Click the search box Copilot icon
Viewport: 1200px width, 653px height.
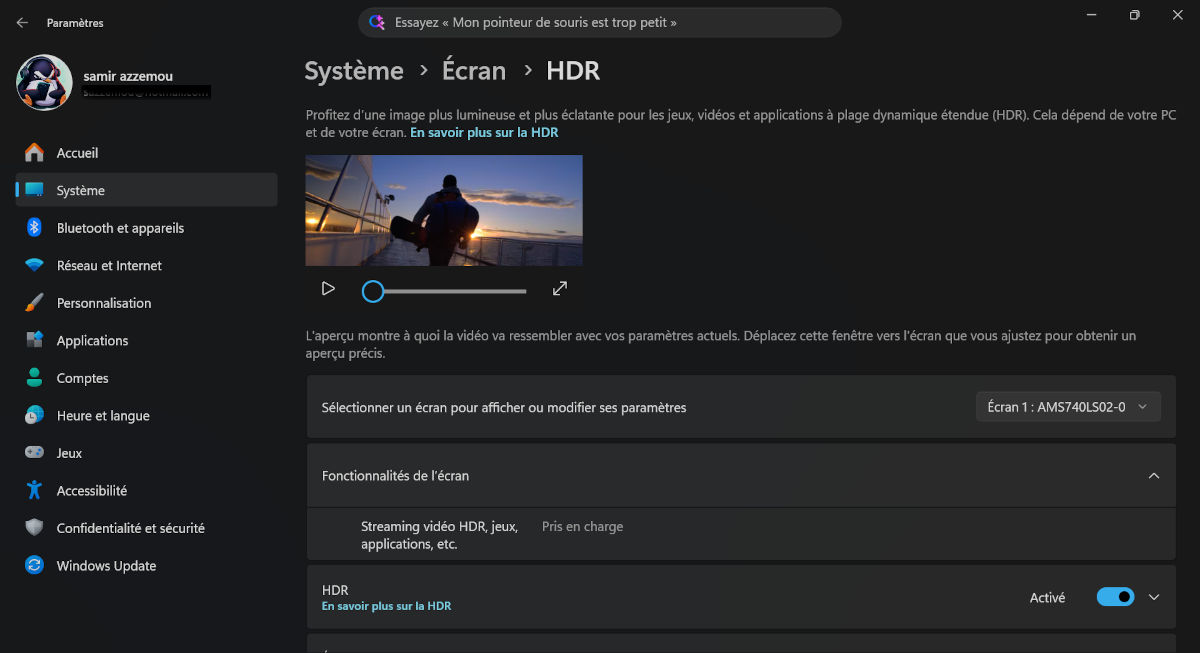[x=377, y=22]
